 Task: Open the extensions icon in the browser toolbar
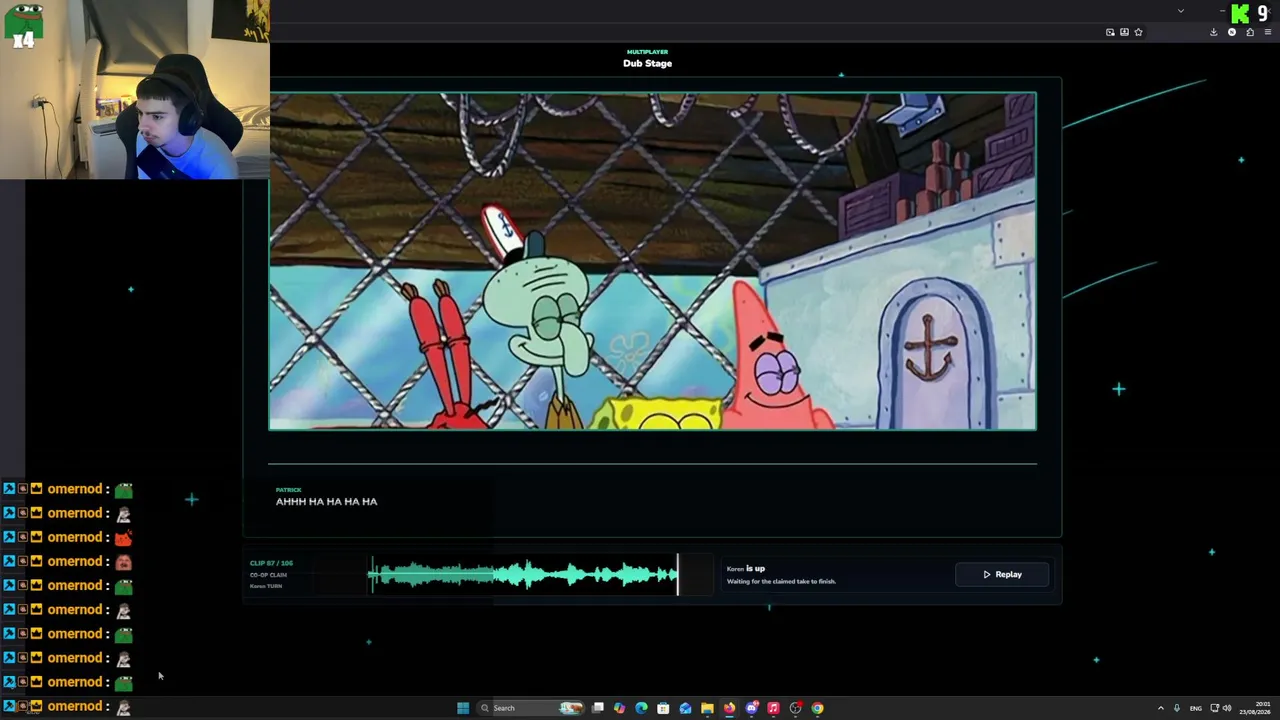tap(1249, 32)
